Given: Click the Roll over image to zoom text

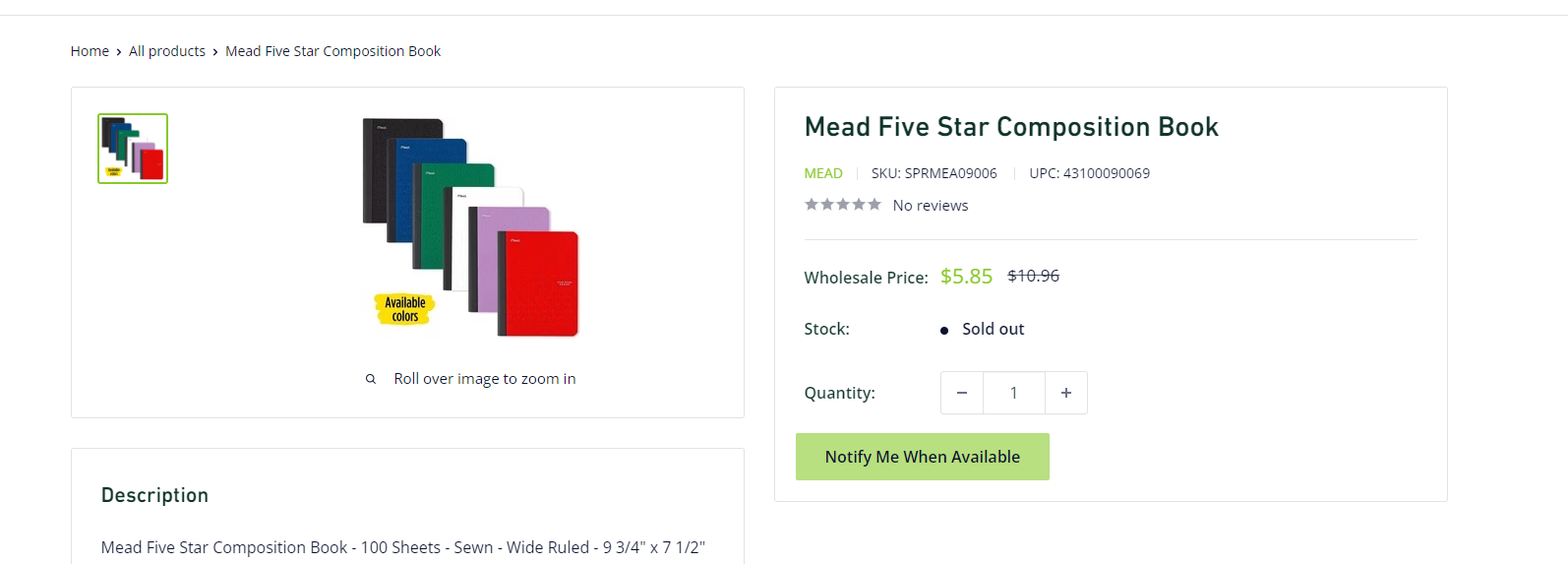Looking at the screenshot, I should point(485,379).
